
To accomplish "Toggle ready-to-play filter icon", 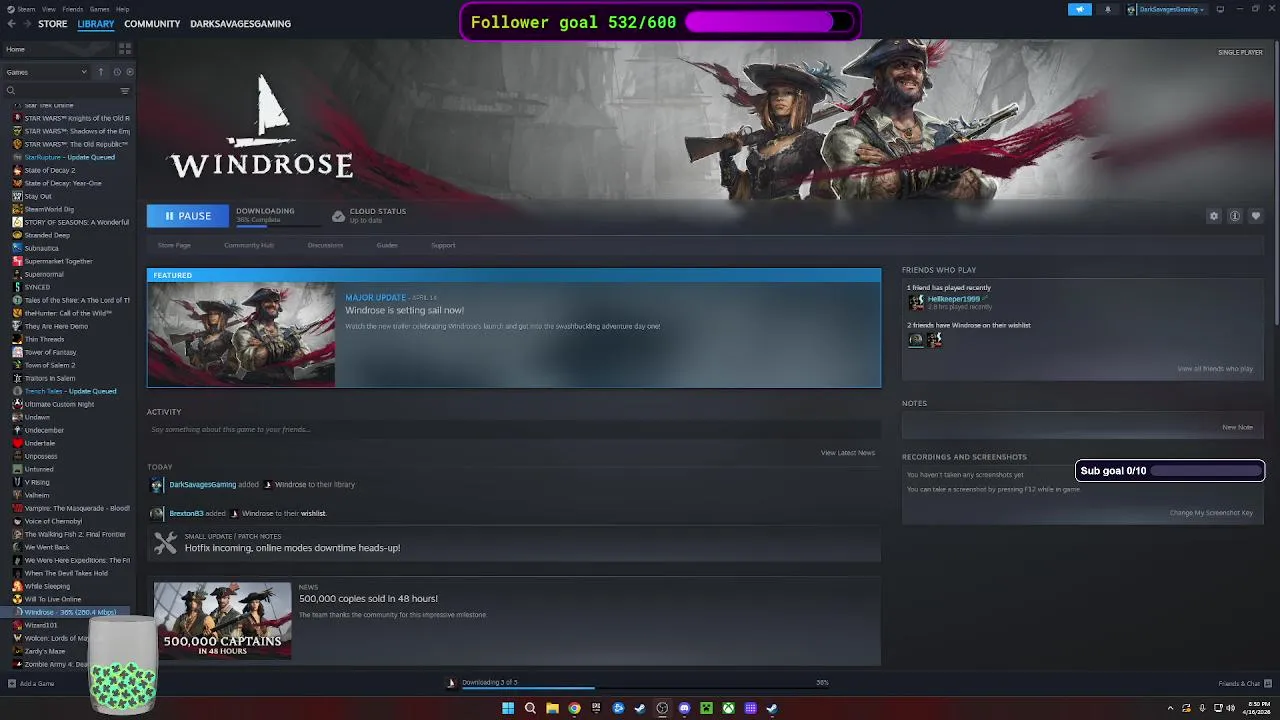I will (129, 72).
